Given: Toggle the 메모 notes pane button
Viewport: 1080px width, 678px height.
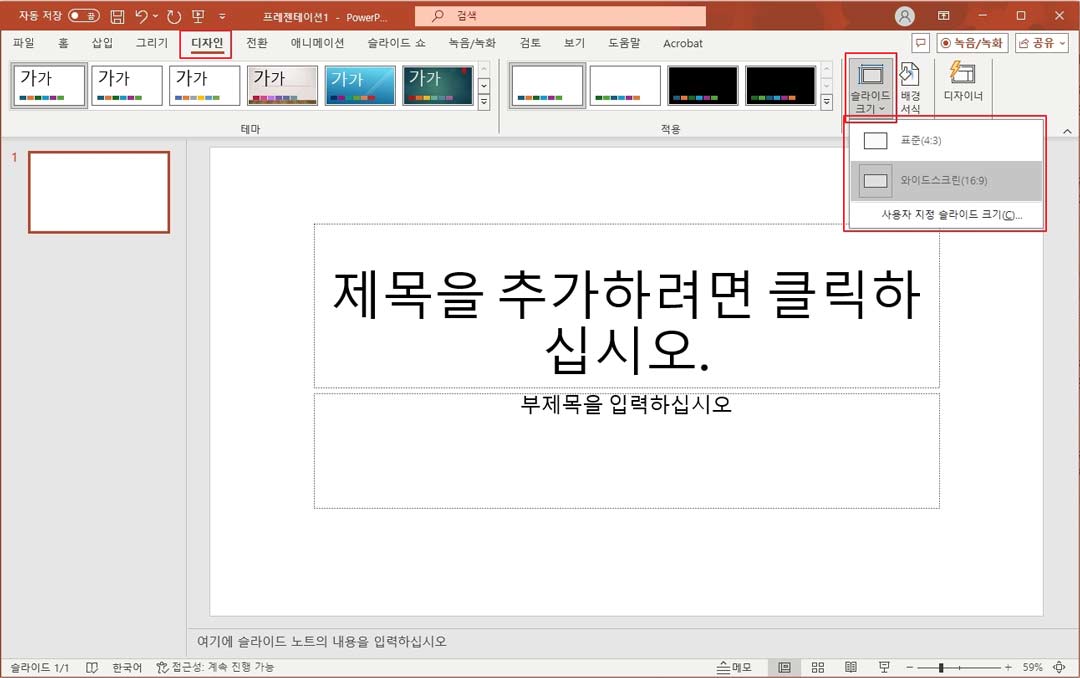Looking at the screenshot, I should coord(734,668).
